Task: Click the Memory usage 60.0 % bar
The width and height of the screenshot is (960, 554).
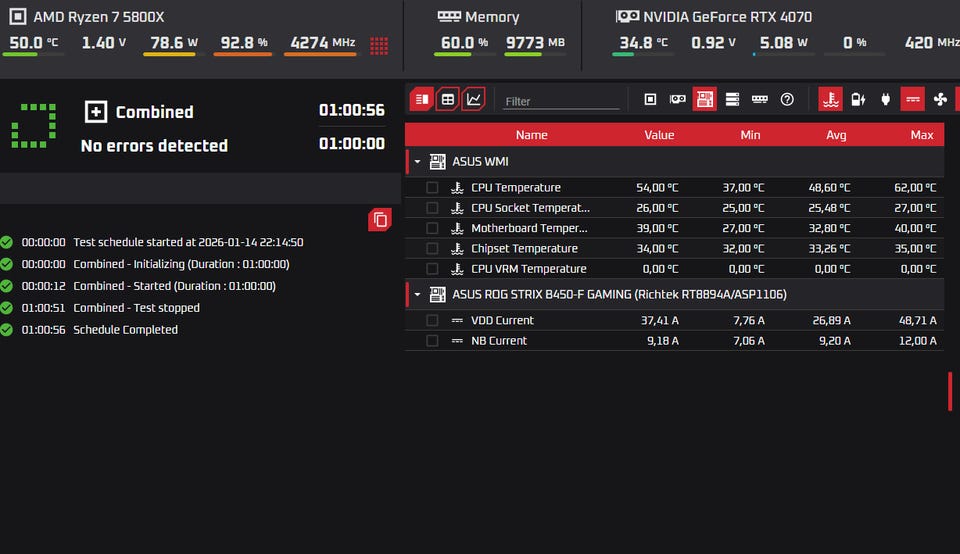Action: (x=464, y=54)
